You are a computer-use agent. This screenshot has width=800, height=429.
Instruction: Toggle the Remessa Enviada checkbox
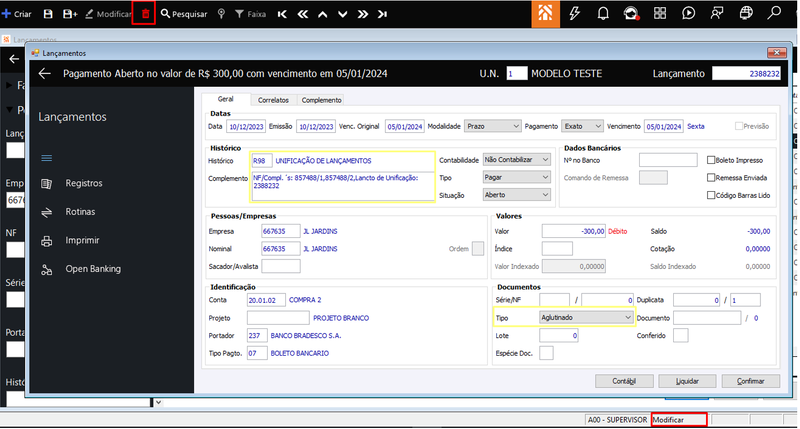click(711, 178)
